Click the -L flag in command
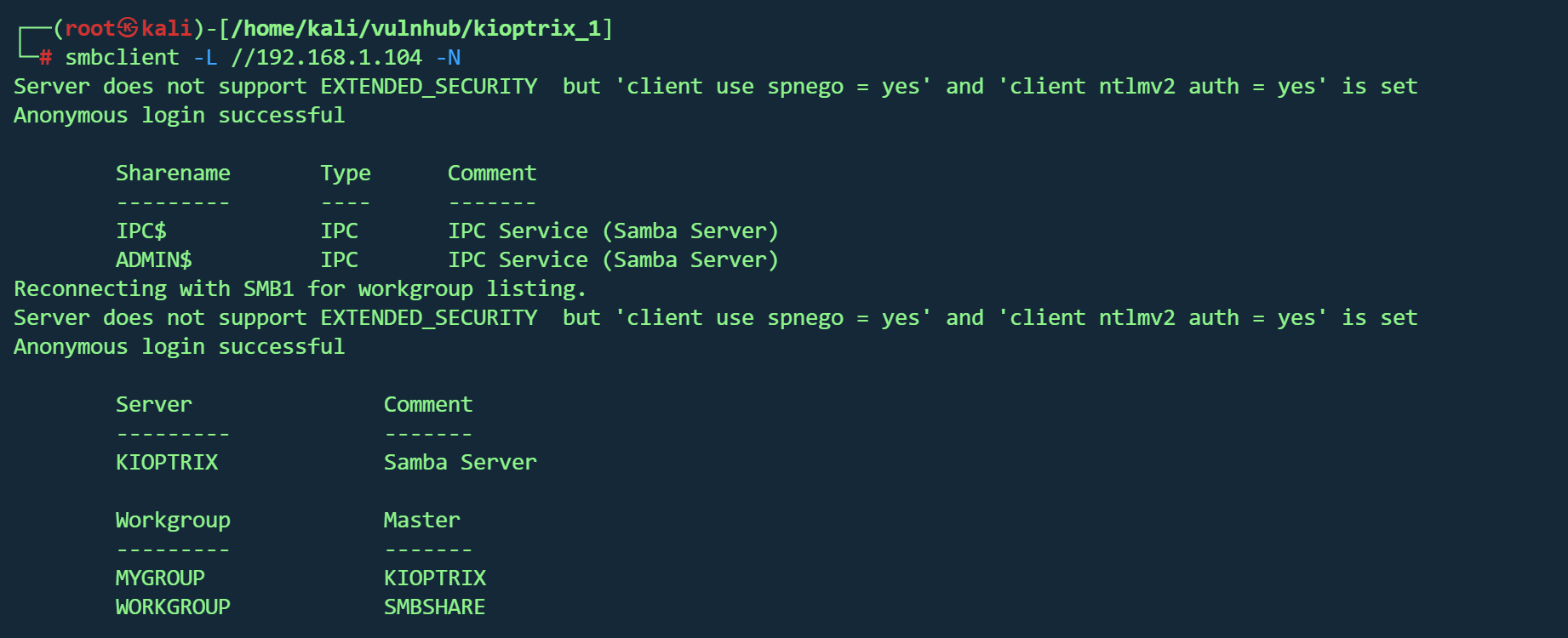The height and width of the screenshot is (638, 1568). [x=205, y=58]
